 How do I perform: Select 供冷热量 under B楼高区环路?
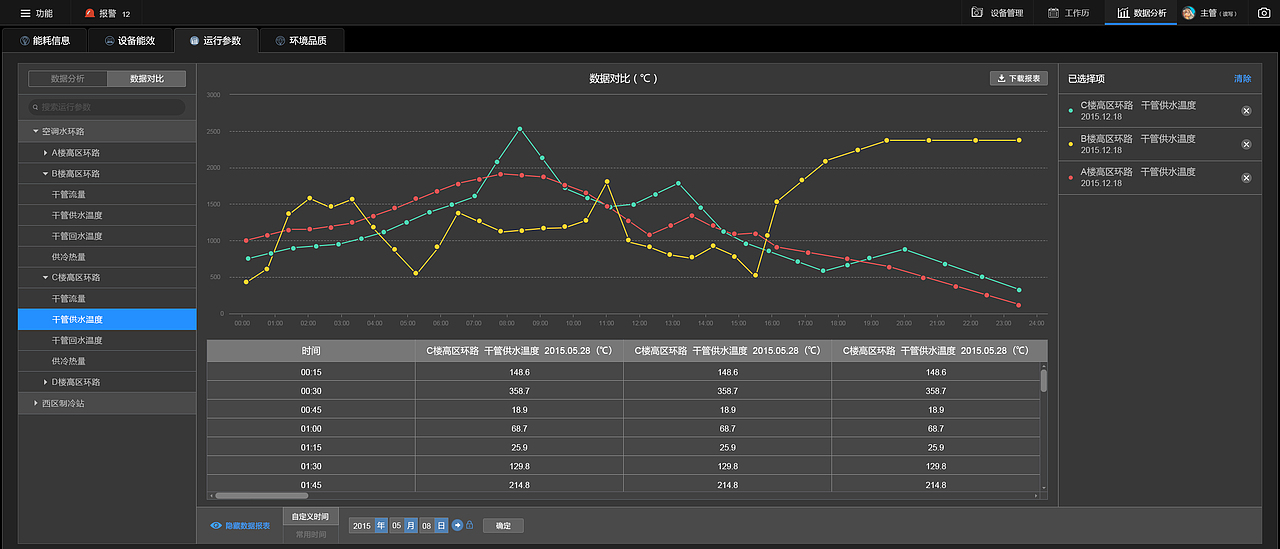pos(107,257)
